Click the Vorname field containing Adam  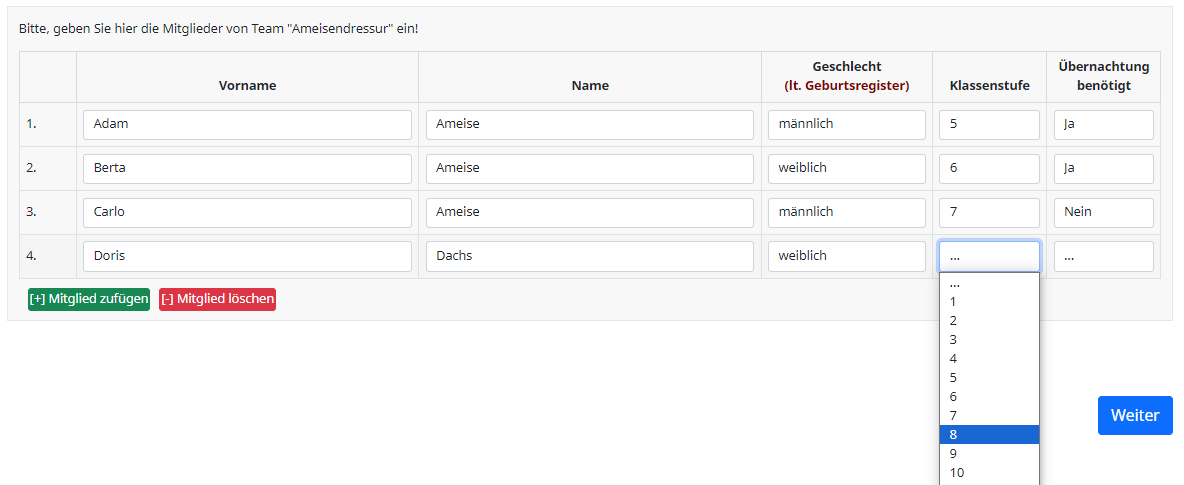(247, 124)
